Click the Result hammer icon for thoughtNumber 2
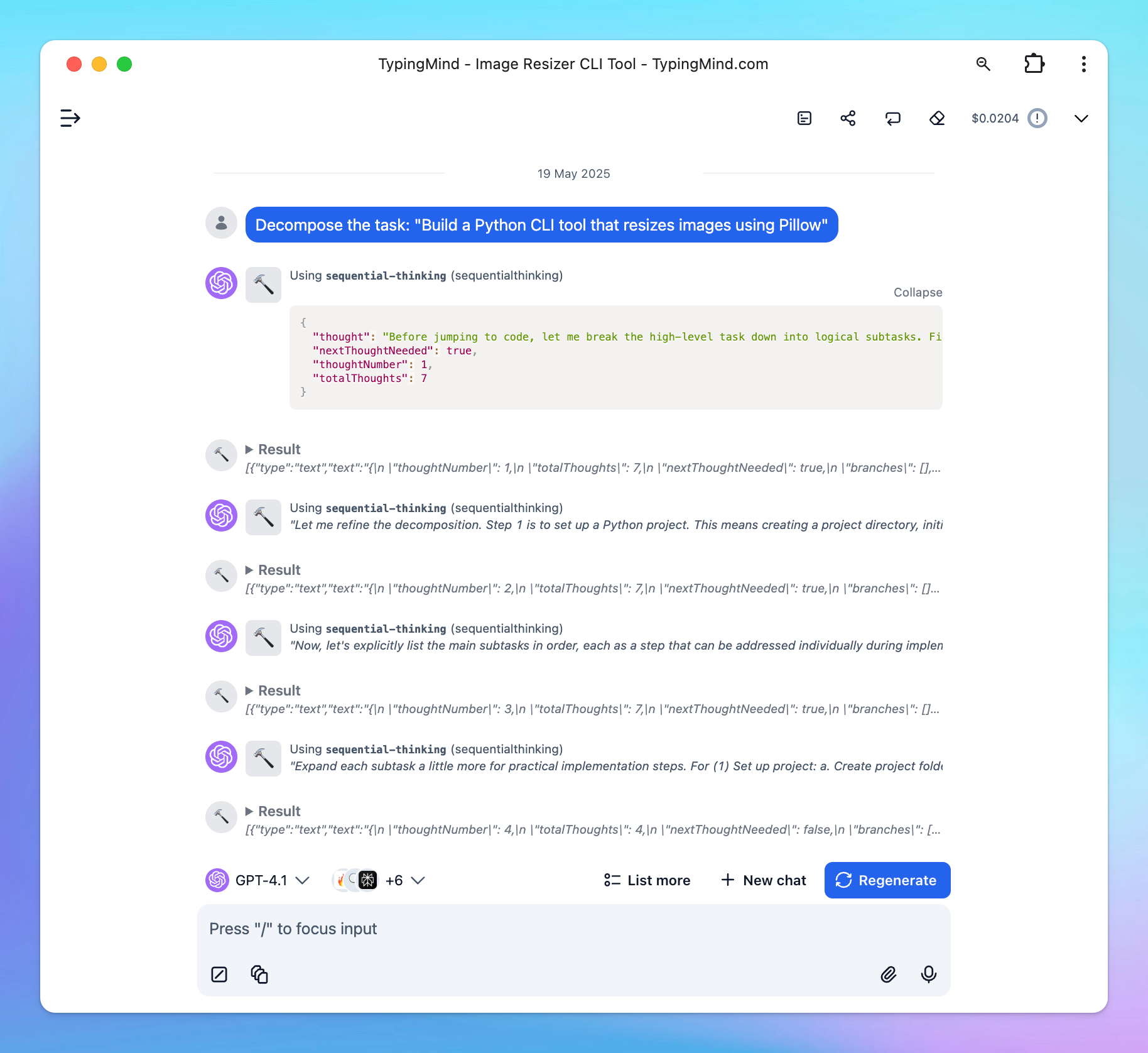Screen dimensions: 1148x1053 (221, 576)
